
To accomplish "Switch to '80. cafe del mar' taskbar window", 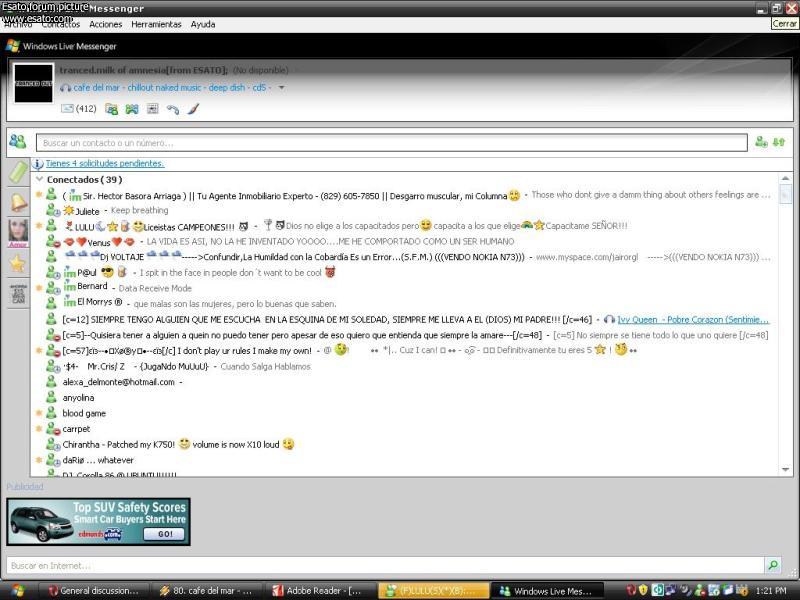I will click(207, 591).
